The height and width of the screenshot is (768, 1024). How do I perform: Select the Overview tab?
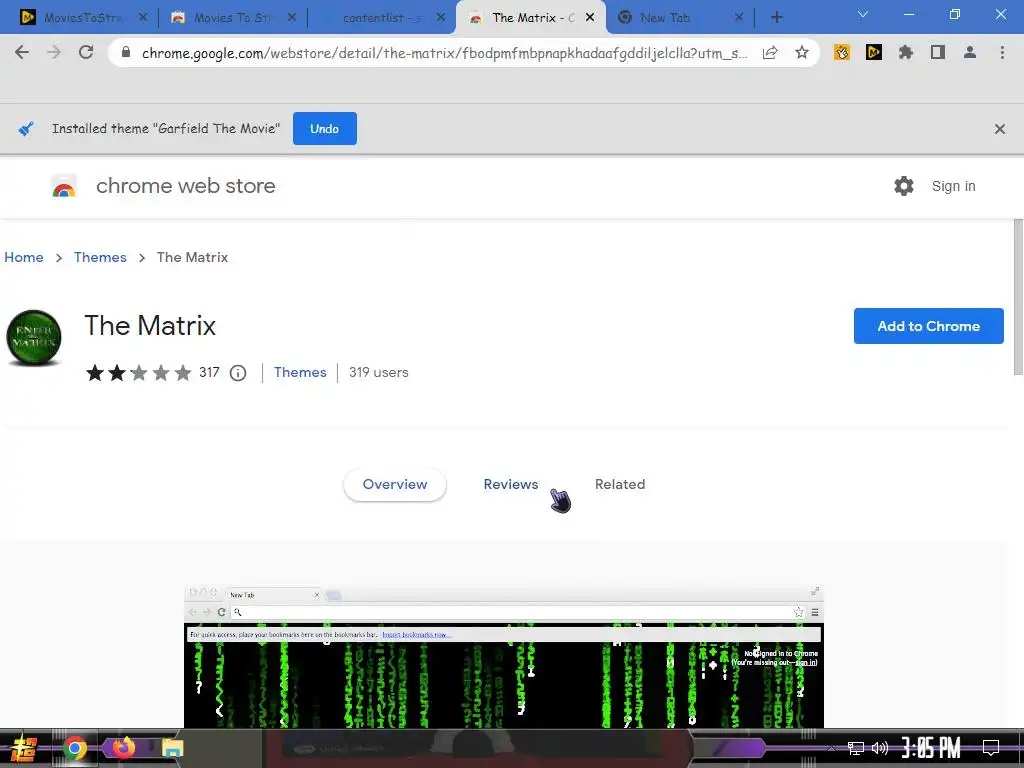tap(395, 485)
